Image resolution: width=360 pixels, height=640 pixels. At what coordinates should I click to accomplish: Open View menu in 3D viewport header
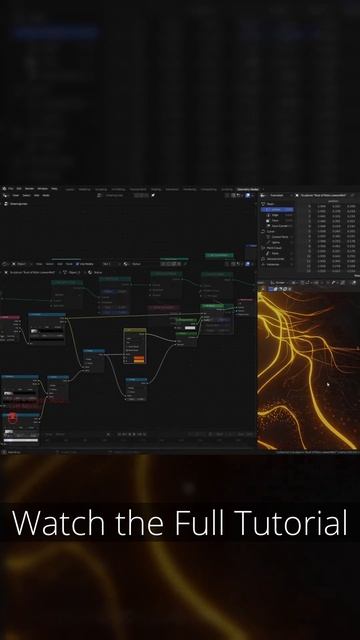[16, 196]
